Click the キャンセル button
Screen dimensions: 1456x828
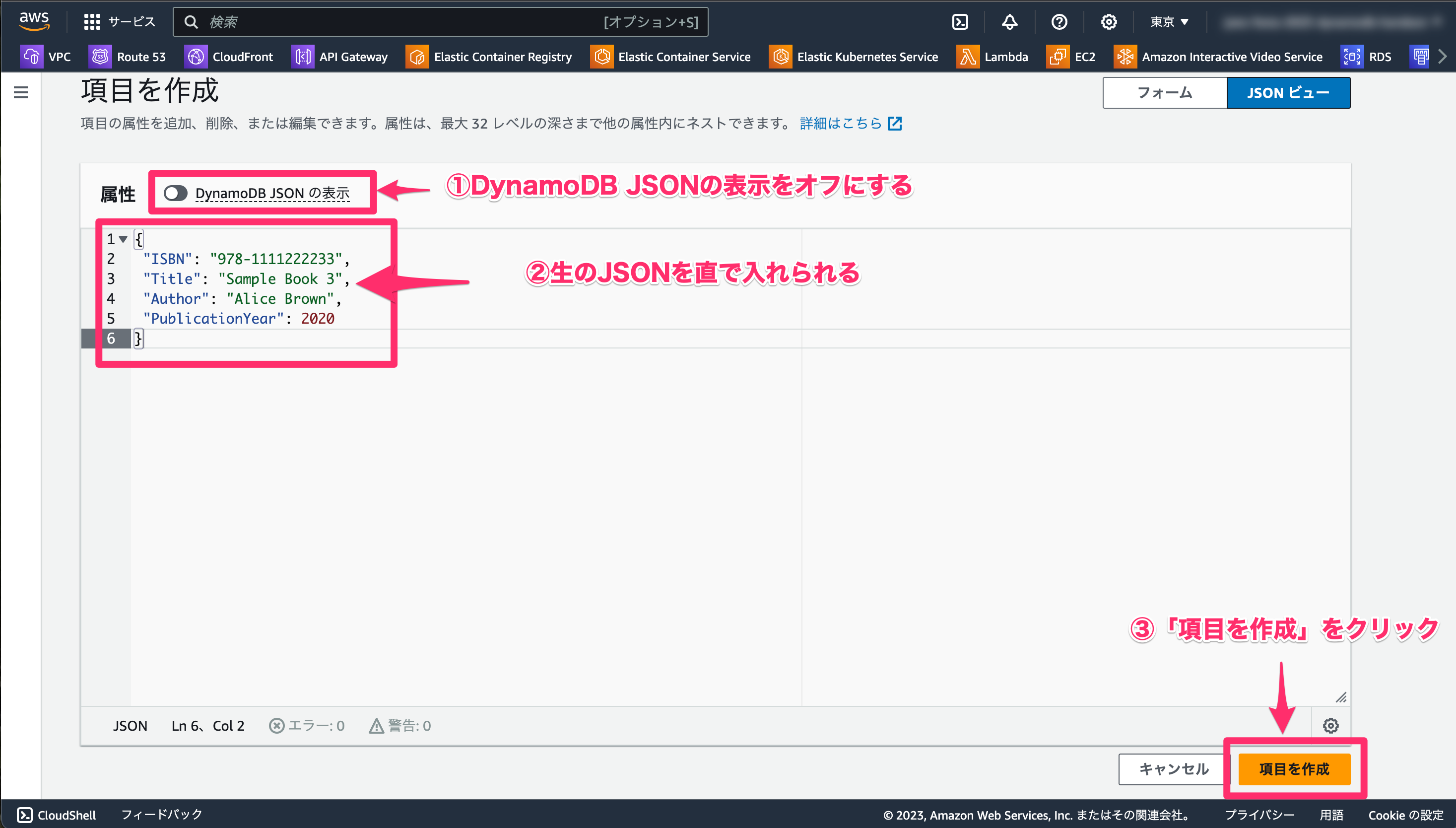point(1174,769)
